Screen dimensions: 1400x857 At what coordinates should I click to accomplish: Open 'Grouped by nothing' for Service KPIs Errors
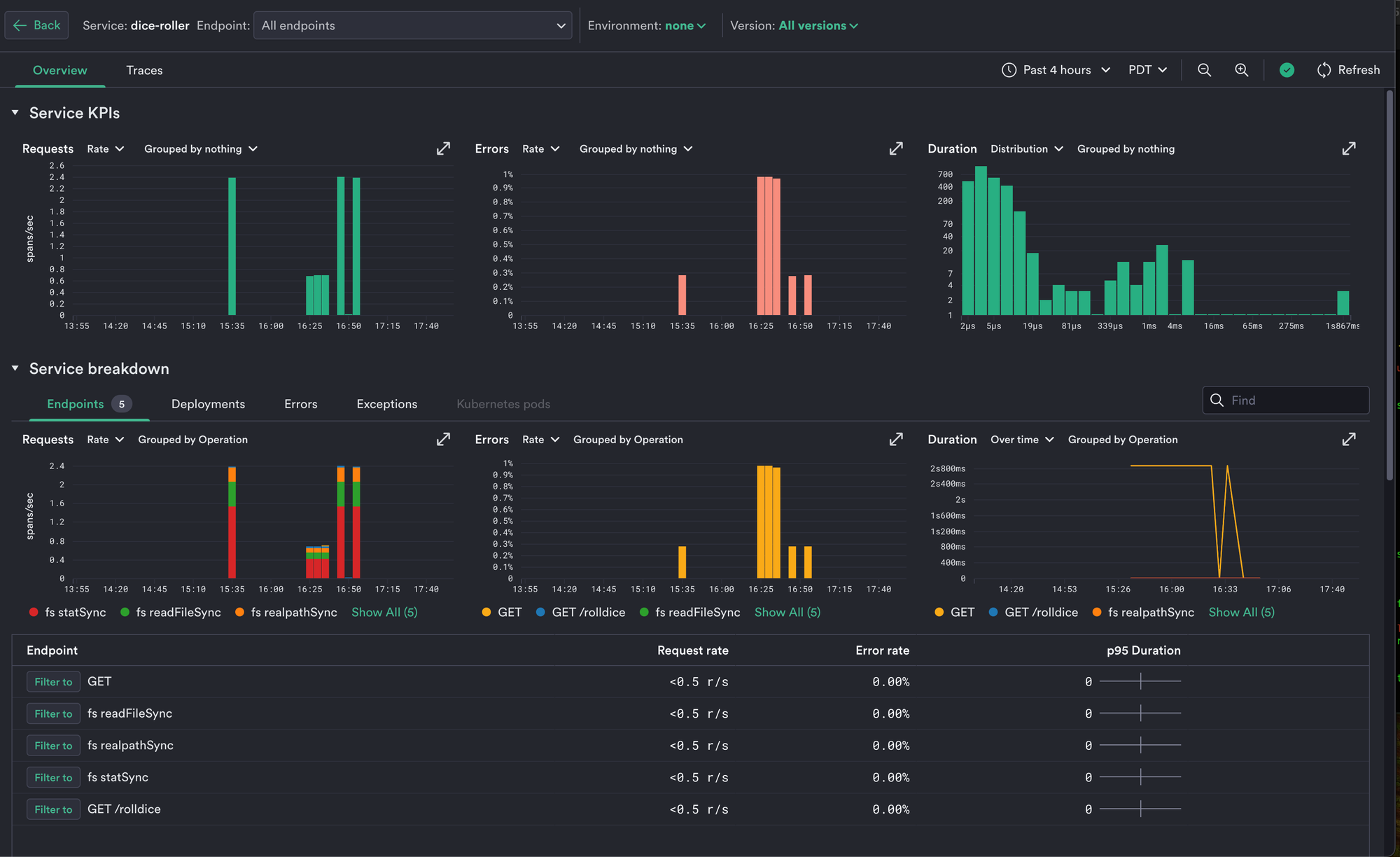coord(636,148)
